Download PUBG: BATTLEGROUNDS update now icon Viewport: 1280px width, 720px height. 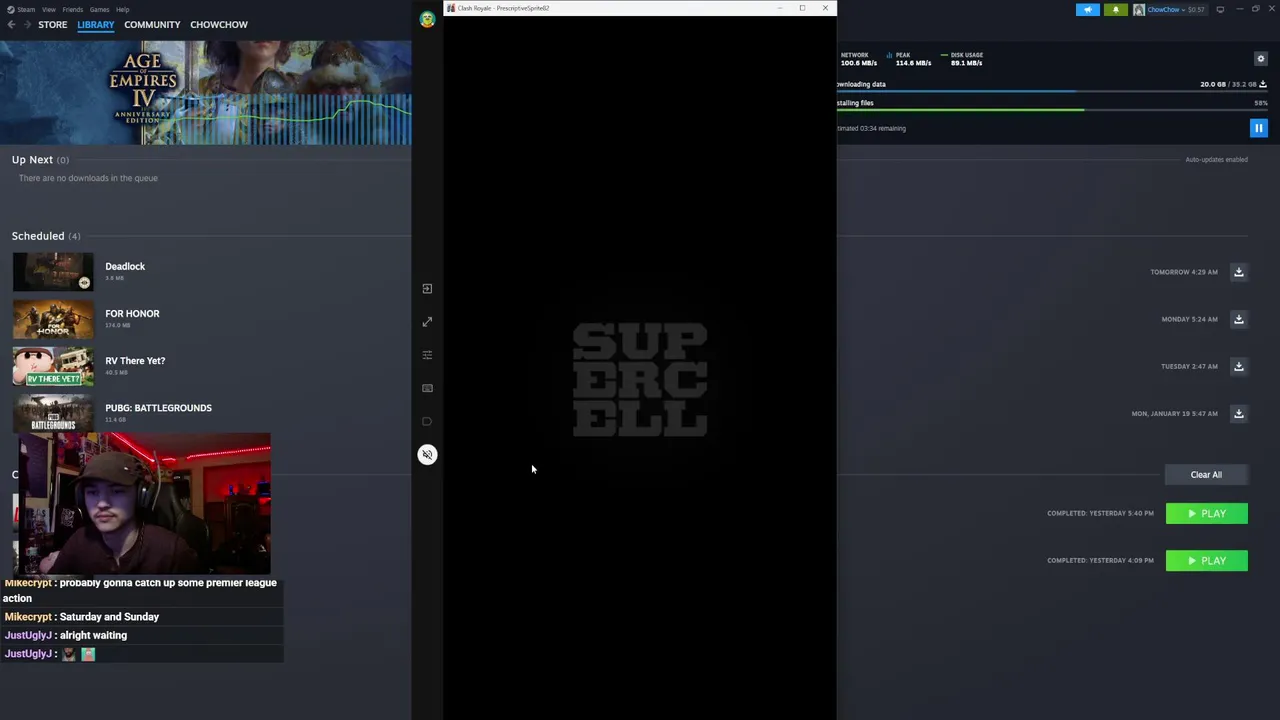pos(1238,413)
